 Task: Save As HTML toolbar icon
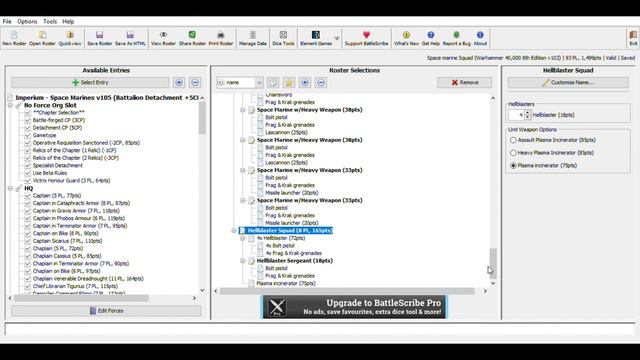pos(130,38)
